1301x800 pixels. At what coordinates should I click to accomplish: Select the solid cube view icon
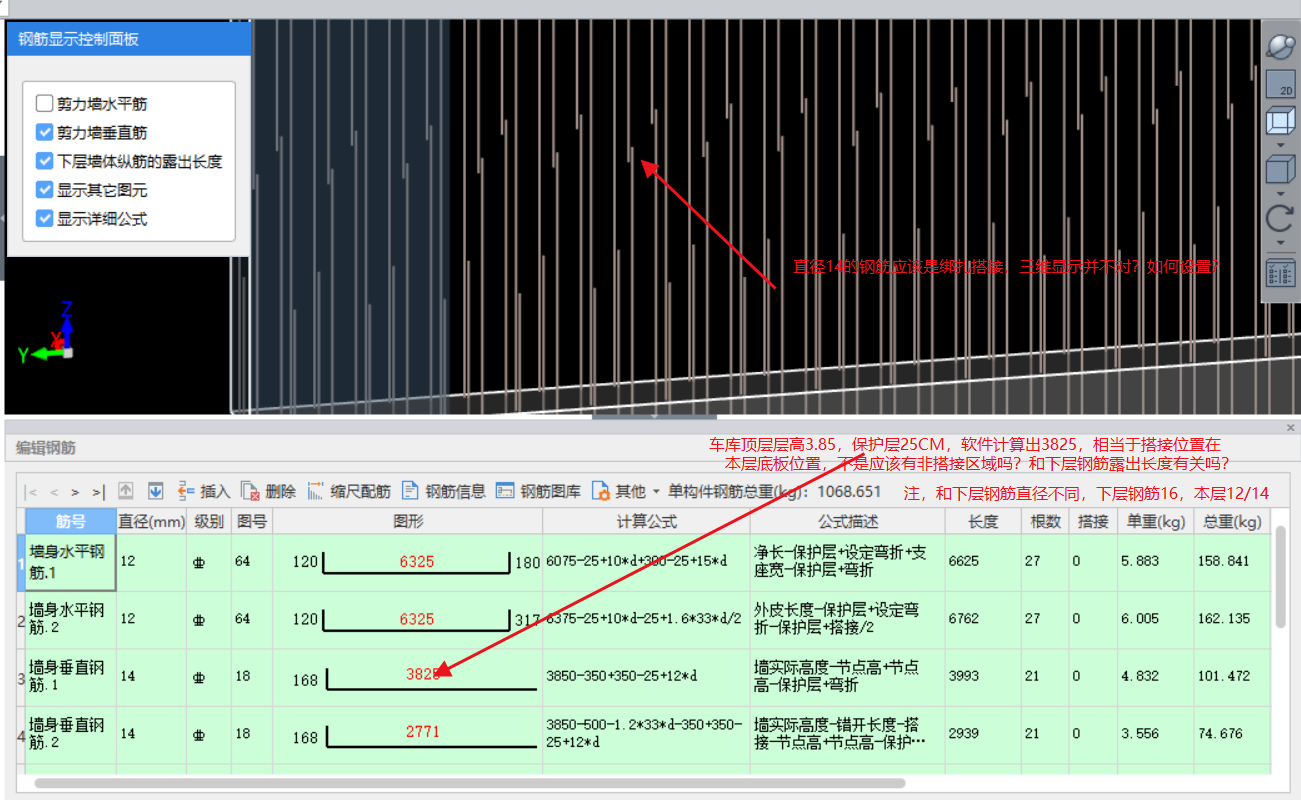pyautogui.click(x=1280, y=170)
